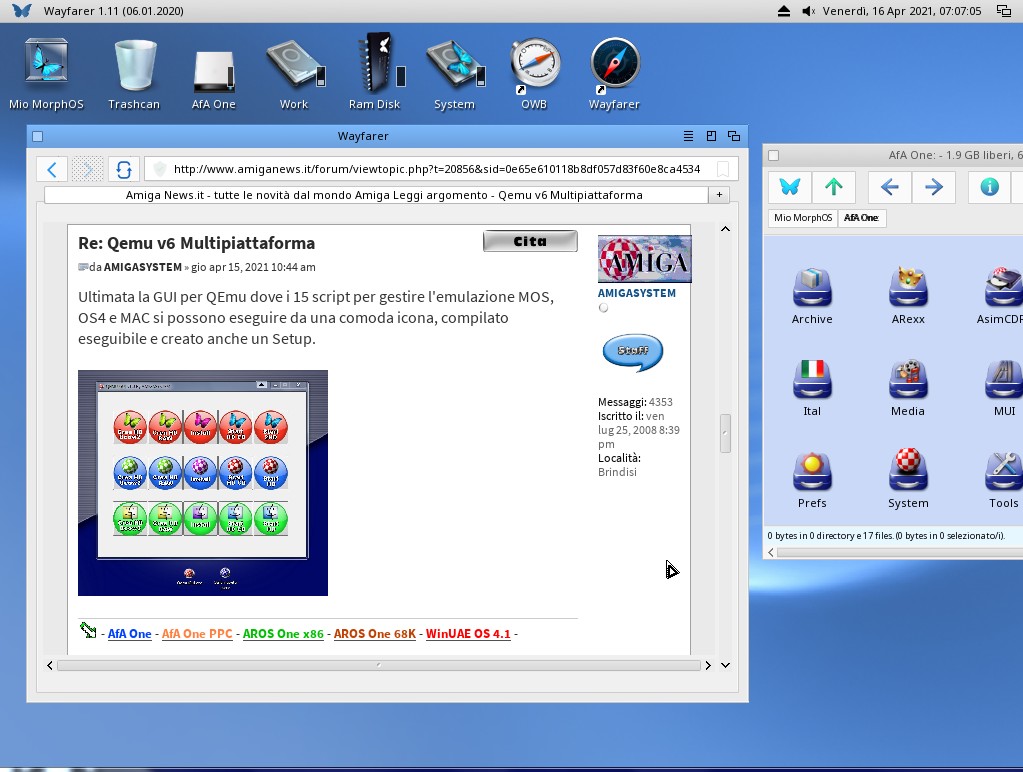Click the vertical scrollbar handle on the forum page

(x=725, y=432)
